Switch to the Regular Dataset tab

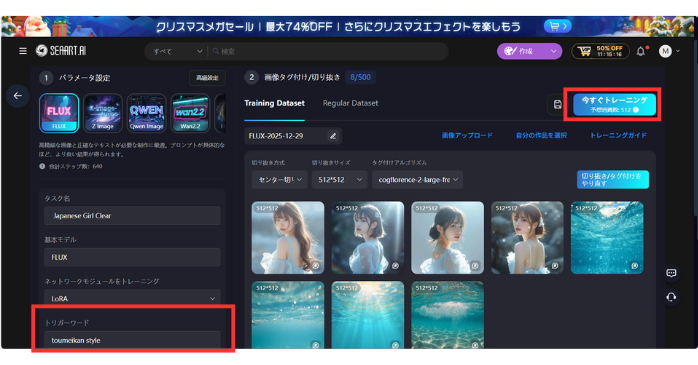(x=350, y=103)
